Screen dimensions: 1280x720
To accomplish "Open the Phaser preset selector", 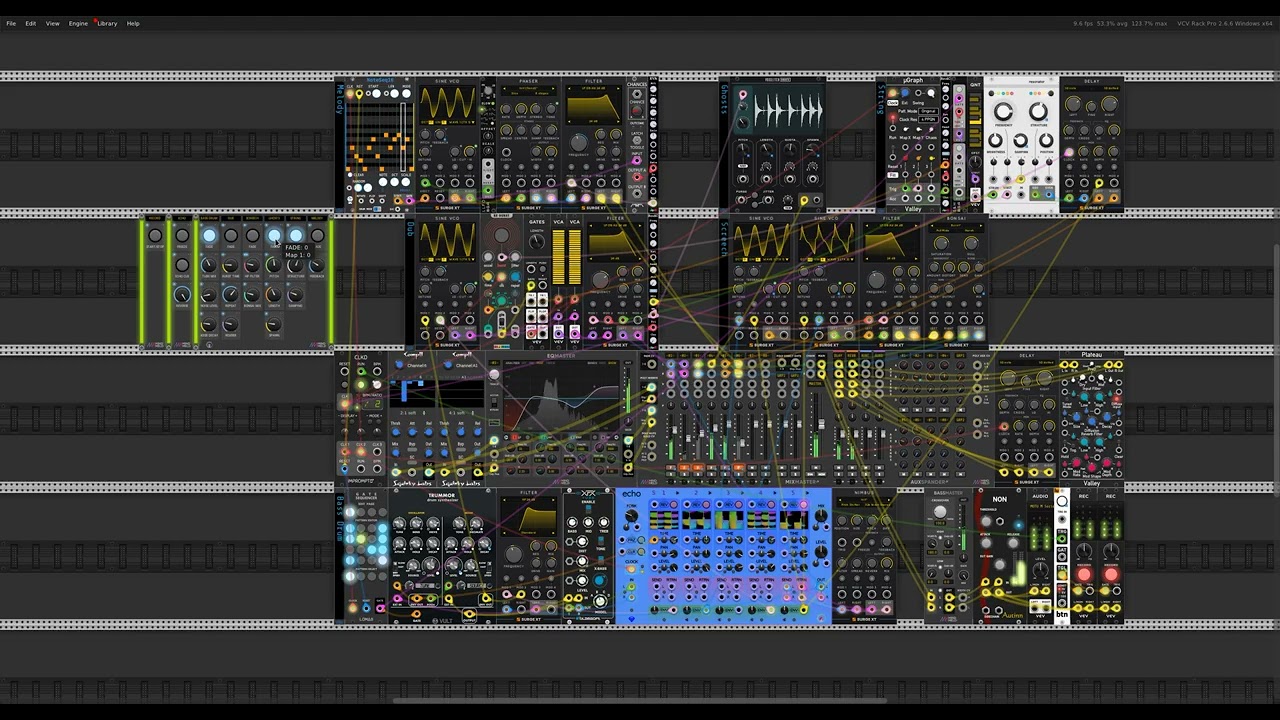I will pos(528,88).
